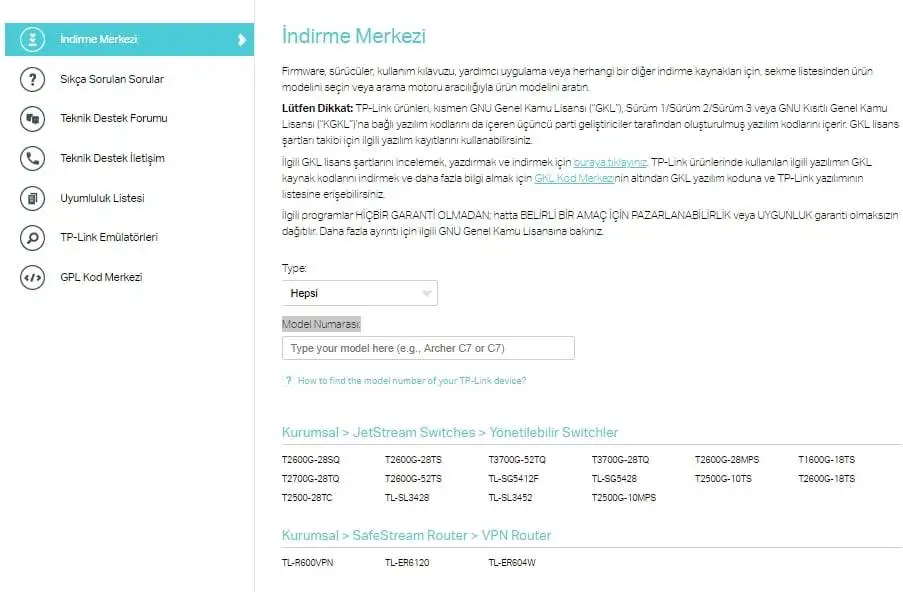Click the İndirme Merkezi download icon

pos(32,39)
